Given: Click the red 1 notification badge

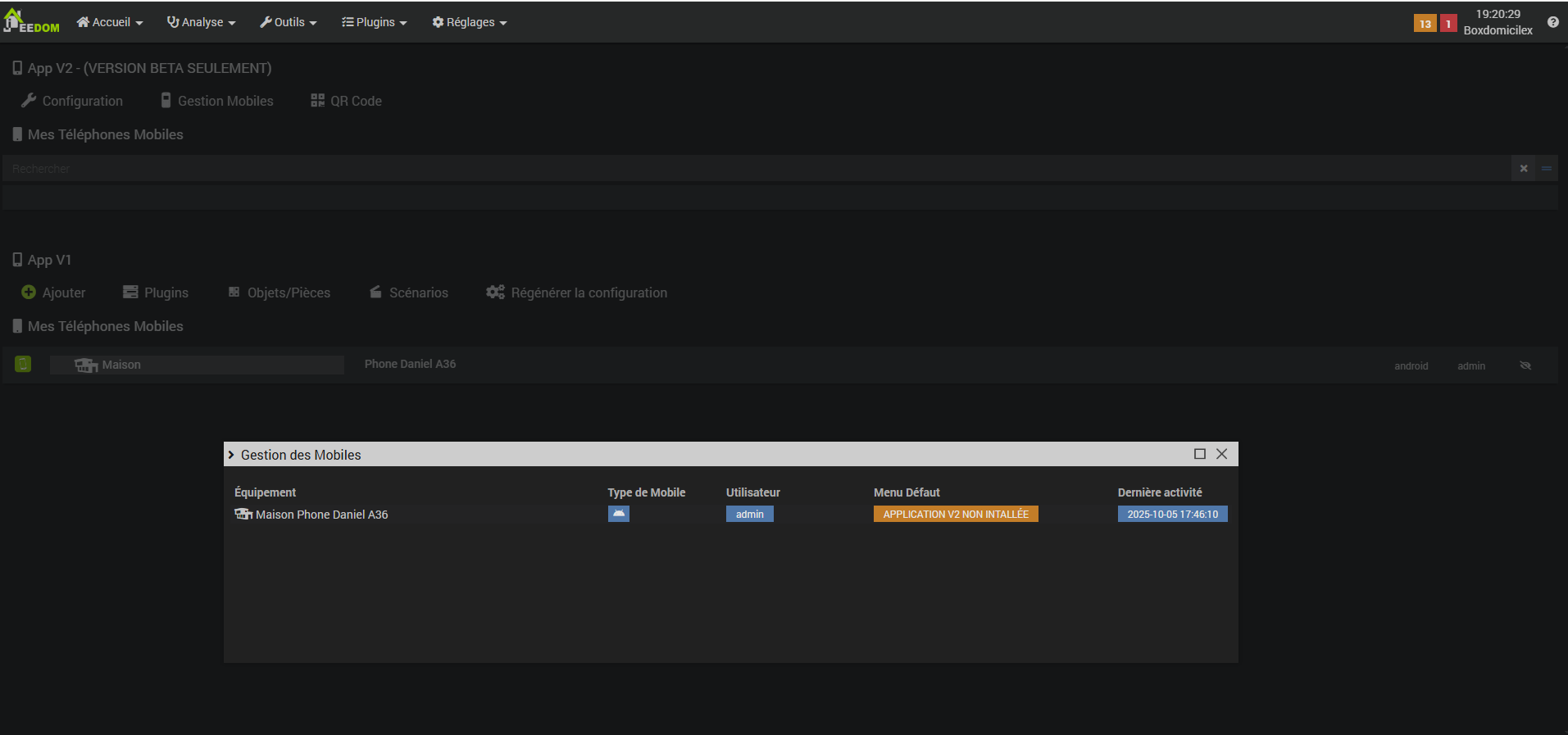Looking at the screenshot, I should [1448, 24].
